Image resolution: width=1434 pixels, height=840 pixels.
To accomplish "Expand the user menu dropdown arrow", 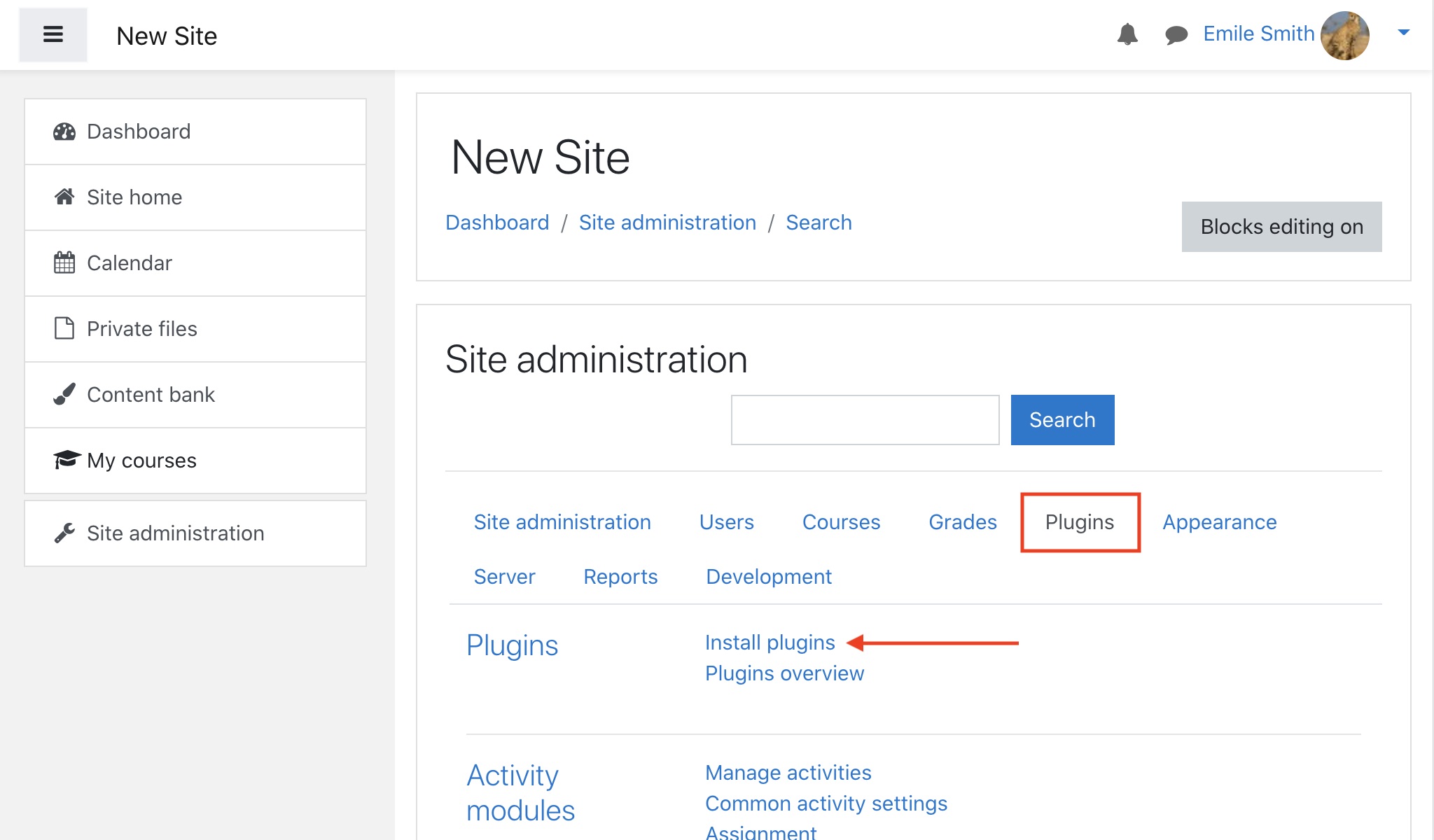I will tap(1403, 32).
